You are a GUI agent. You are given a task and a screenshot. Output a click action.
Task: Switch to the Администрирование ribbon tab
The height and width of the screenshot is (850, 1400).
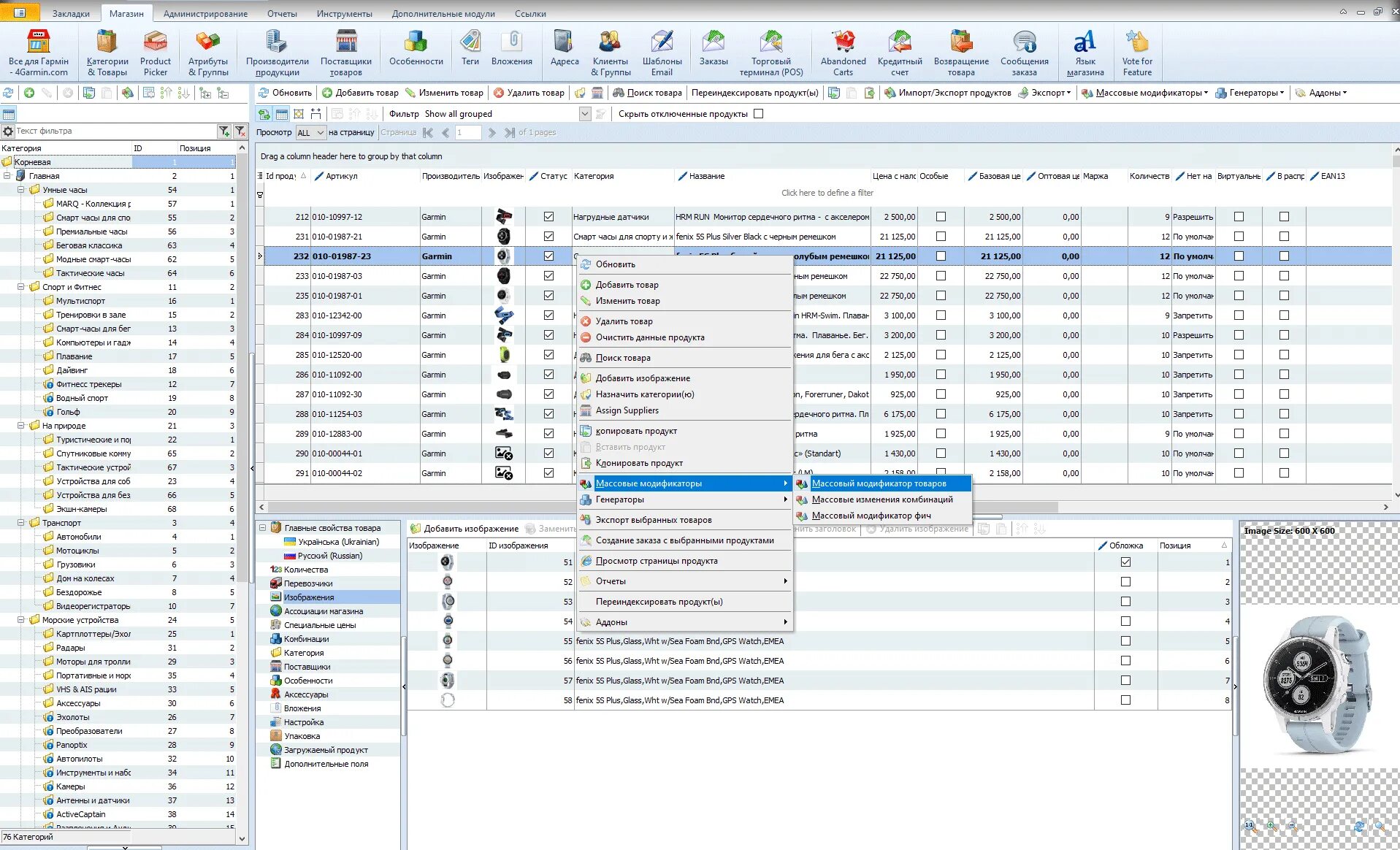[x=205, y=13]
